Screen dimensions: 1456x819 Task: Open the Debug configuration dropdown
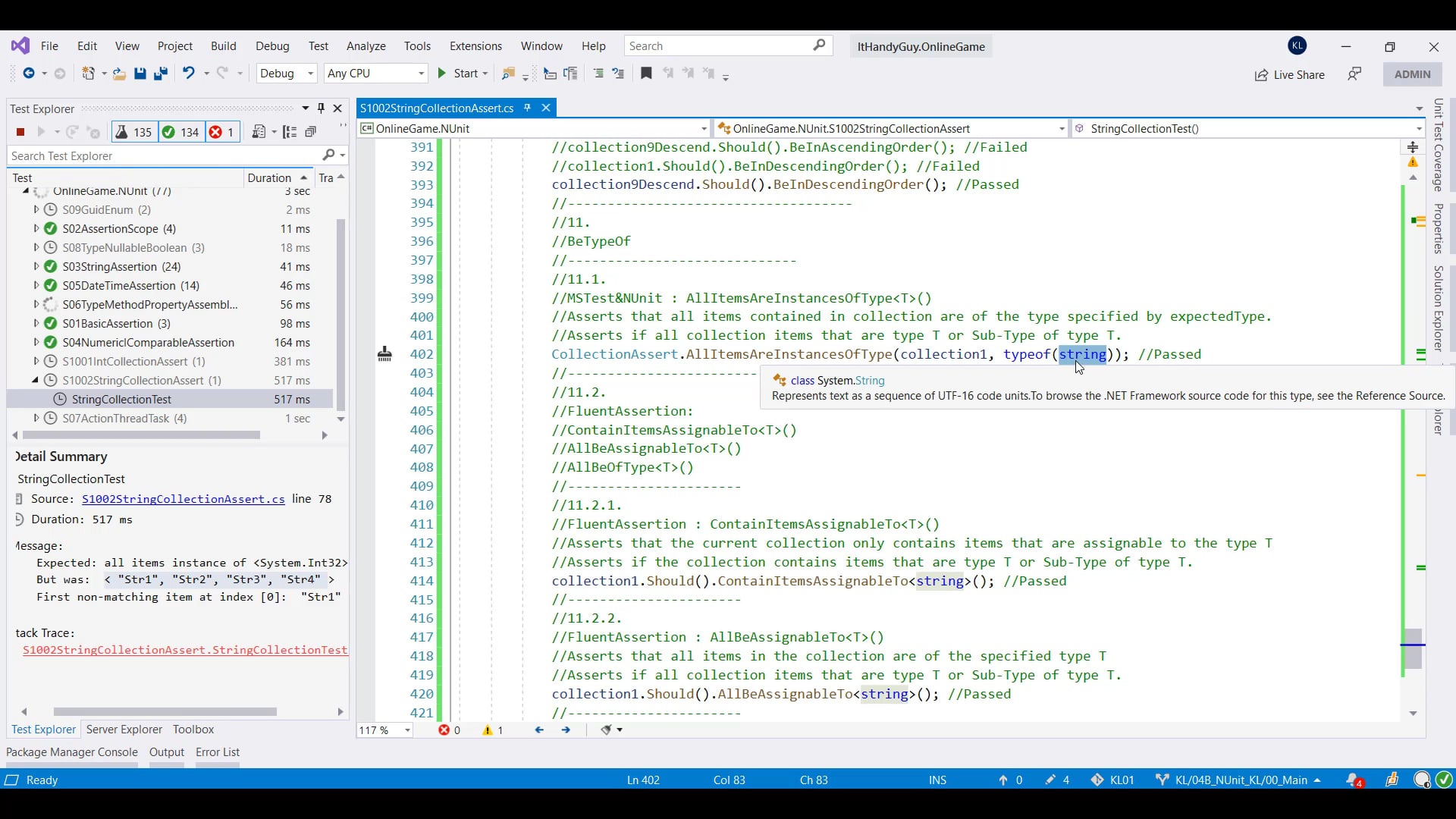287,73
